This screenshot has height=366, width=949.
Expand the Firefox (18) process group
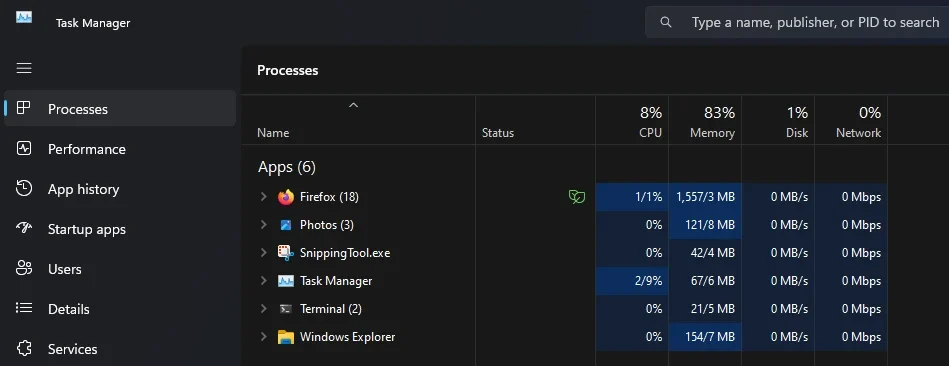pos(263,197)
